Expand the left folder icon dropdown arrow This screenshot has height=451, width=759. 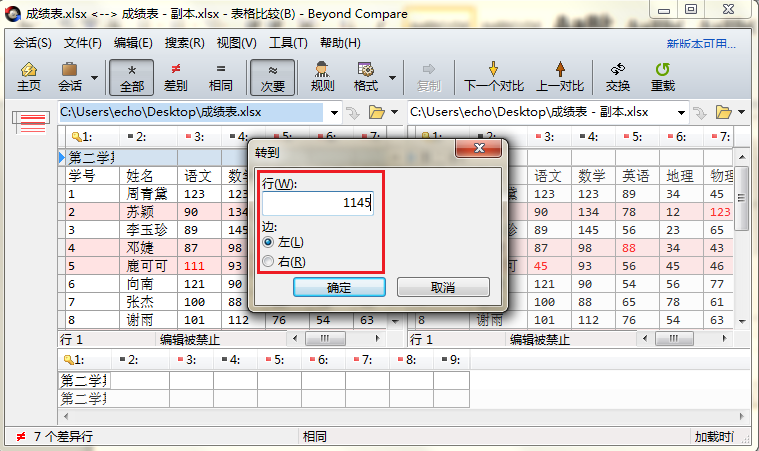[395, 112]
